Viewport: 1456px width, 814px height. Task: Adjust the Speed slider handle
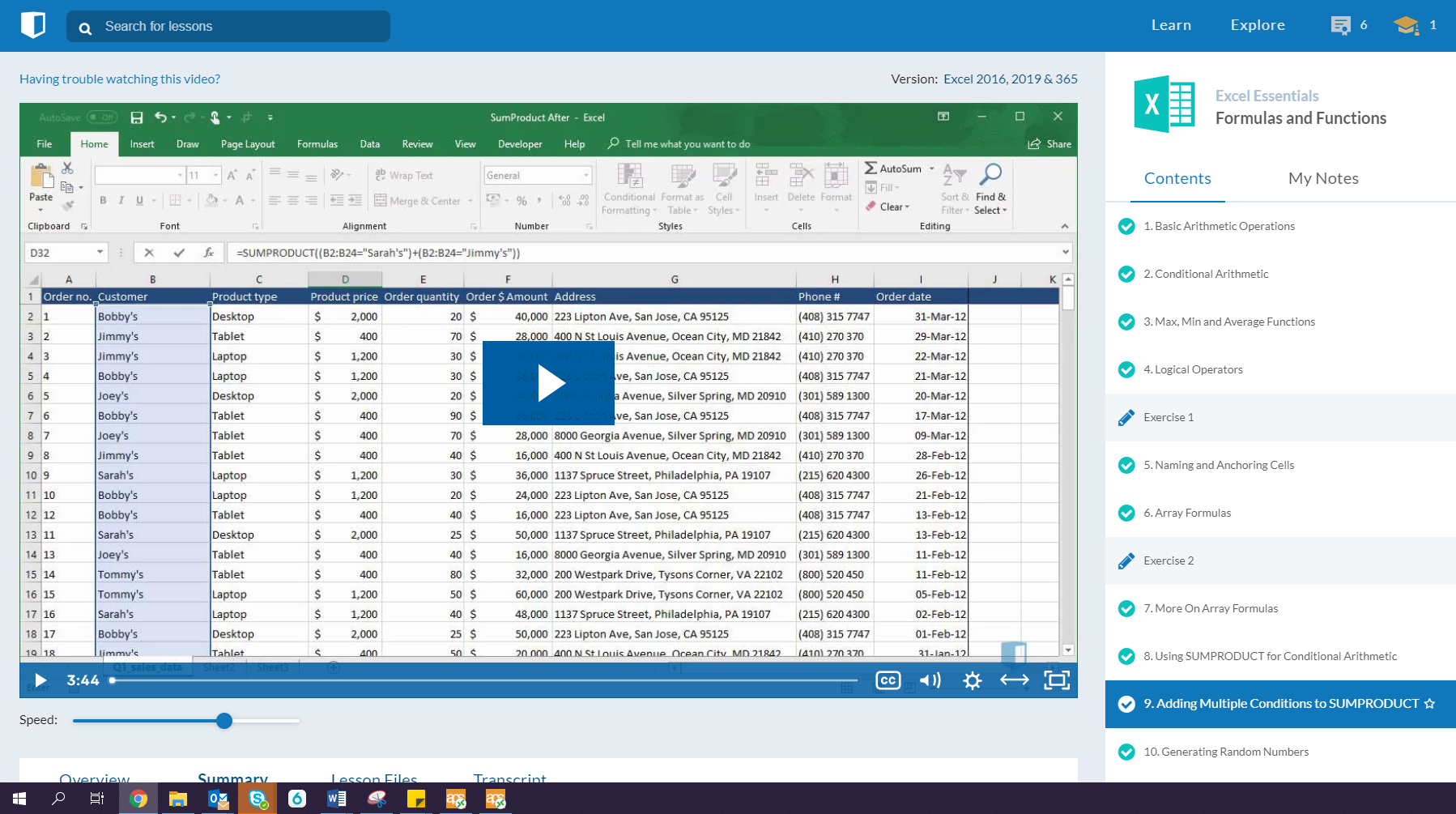pos(224,721)
